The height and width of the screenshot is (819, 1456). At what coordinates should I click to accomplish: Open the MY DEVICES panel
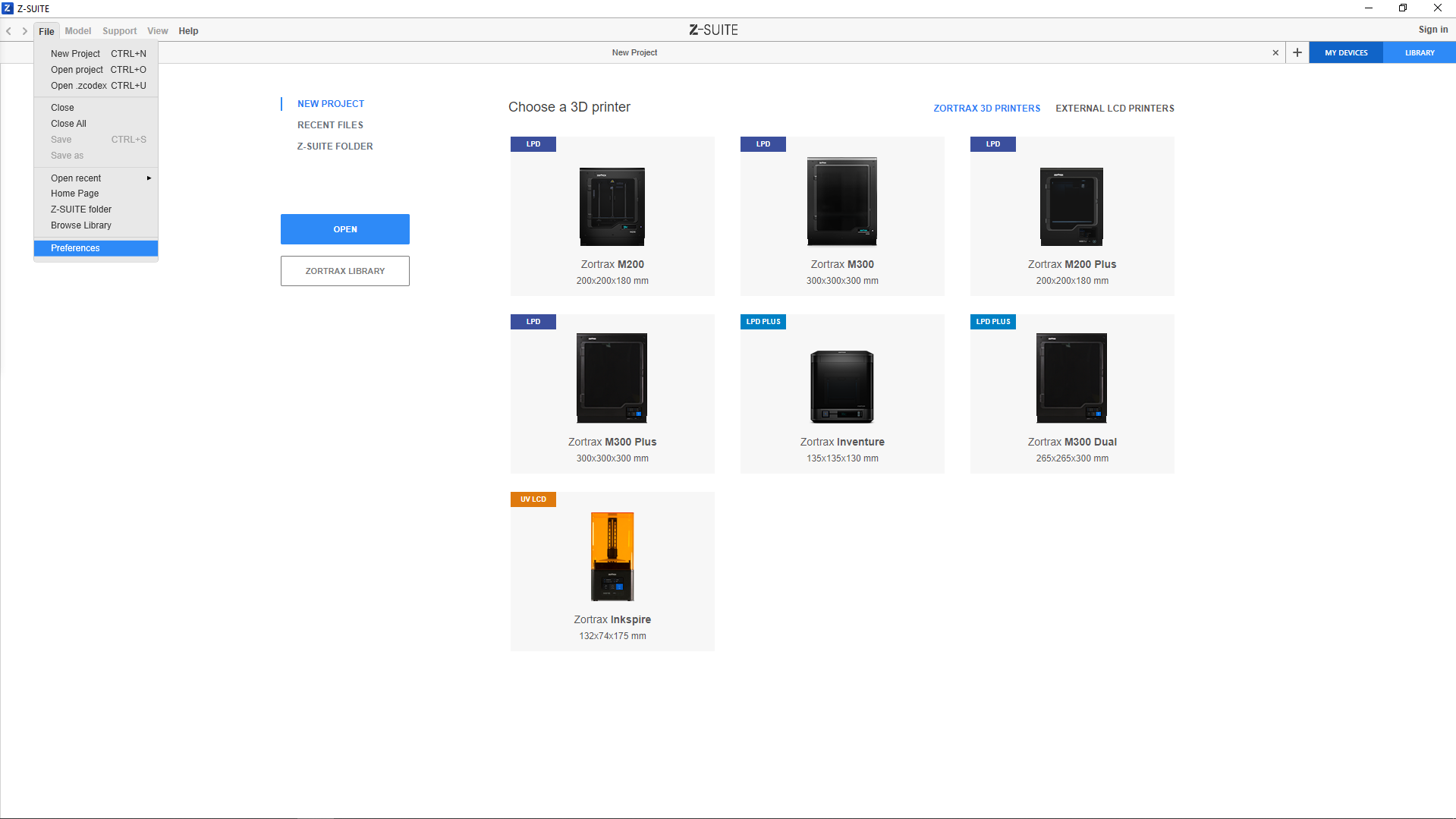(x=1346, y=52)
